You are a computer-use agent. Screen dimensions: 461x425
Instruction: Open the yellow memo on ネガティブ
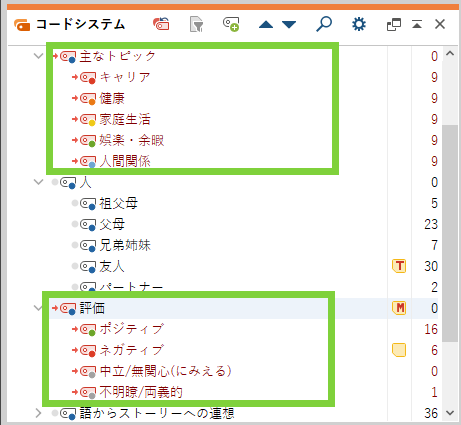click(399, 350)
